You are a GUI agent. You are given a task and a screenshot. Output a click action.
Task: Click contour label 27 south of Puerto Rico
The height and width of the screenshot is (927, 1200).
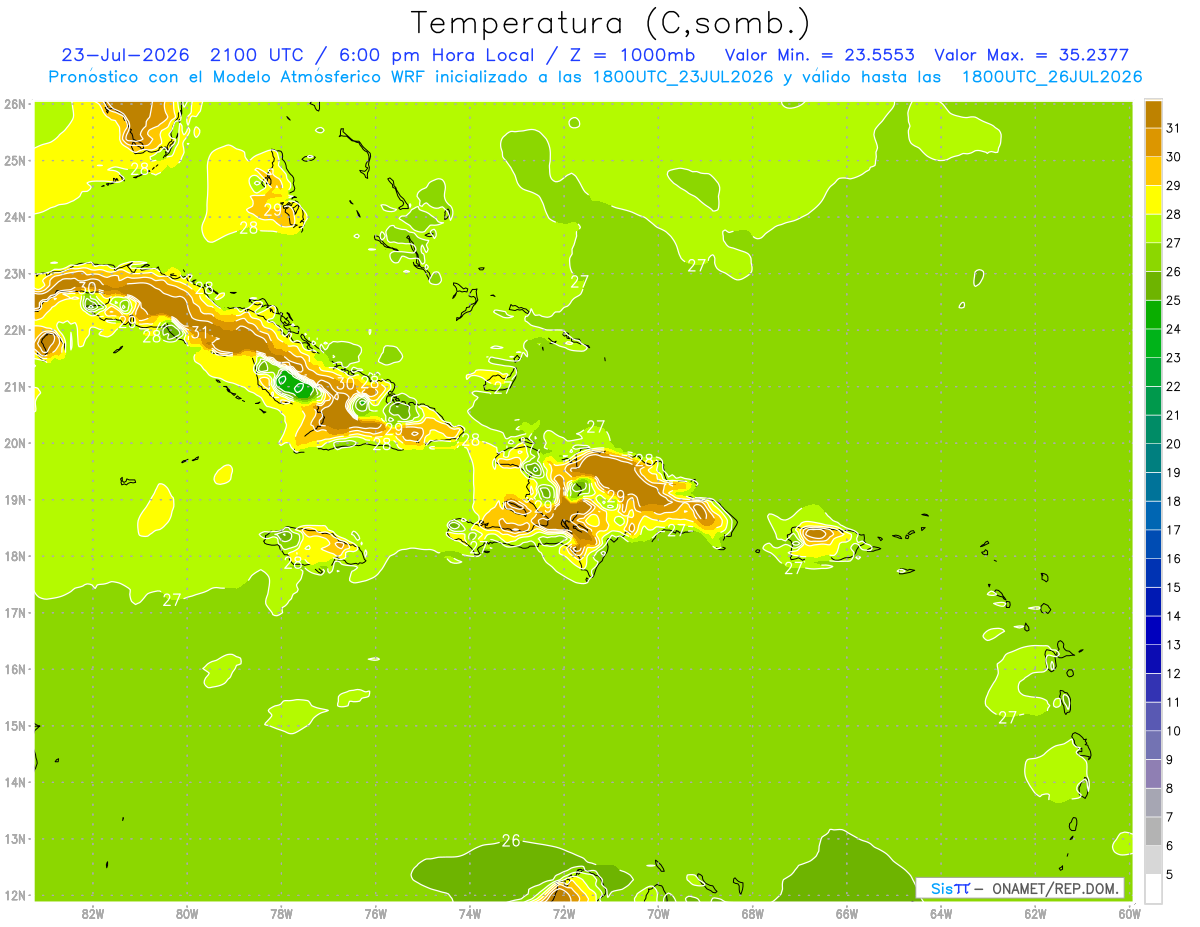pos(793,569)
